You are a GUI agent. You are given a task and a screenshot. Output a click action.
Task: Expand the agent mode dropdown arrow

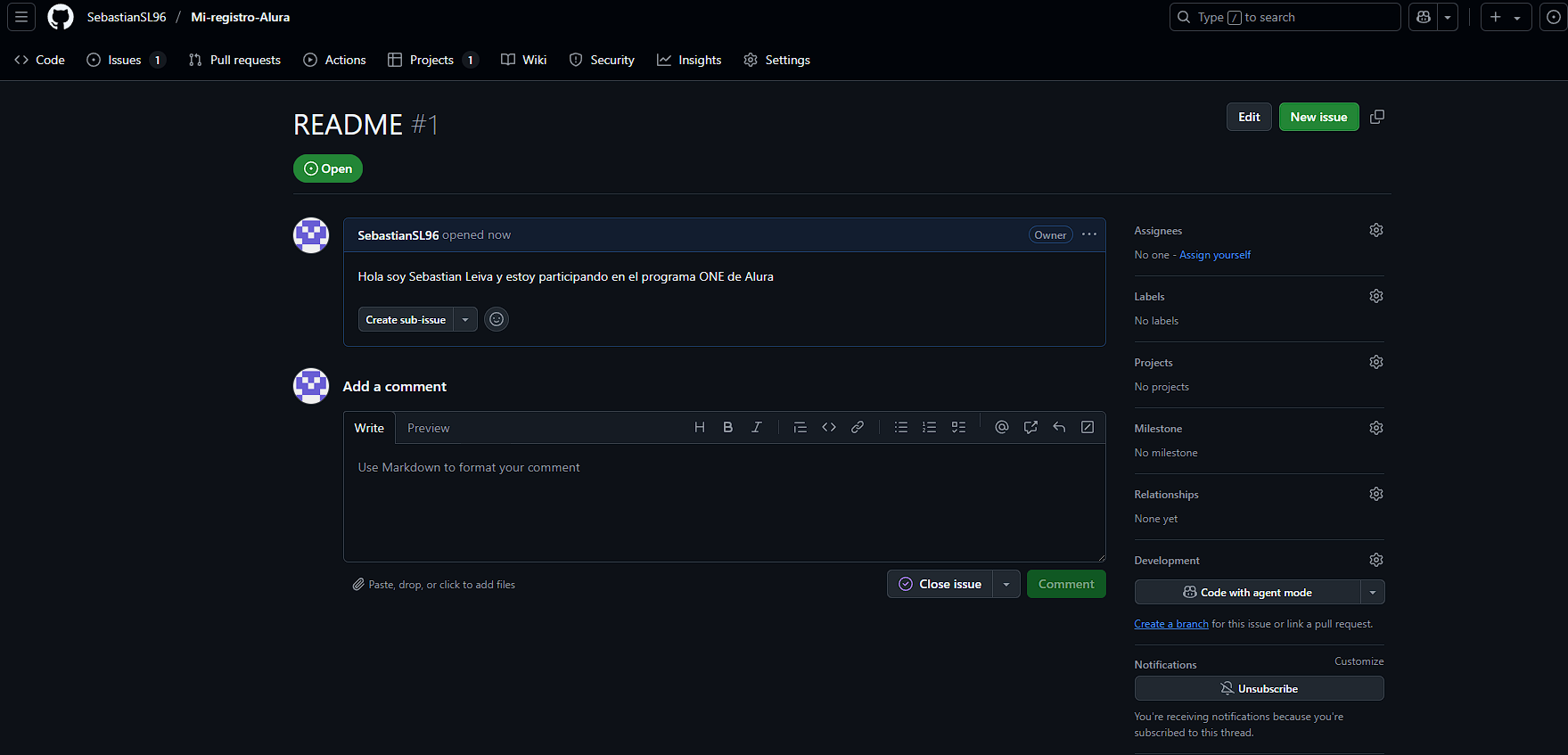(1373, 592)
